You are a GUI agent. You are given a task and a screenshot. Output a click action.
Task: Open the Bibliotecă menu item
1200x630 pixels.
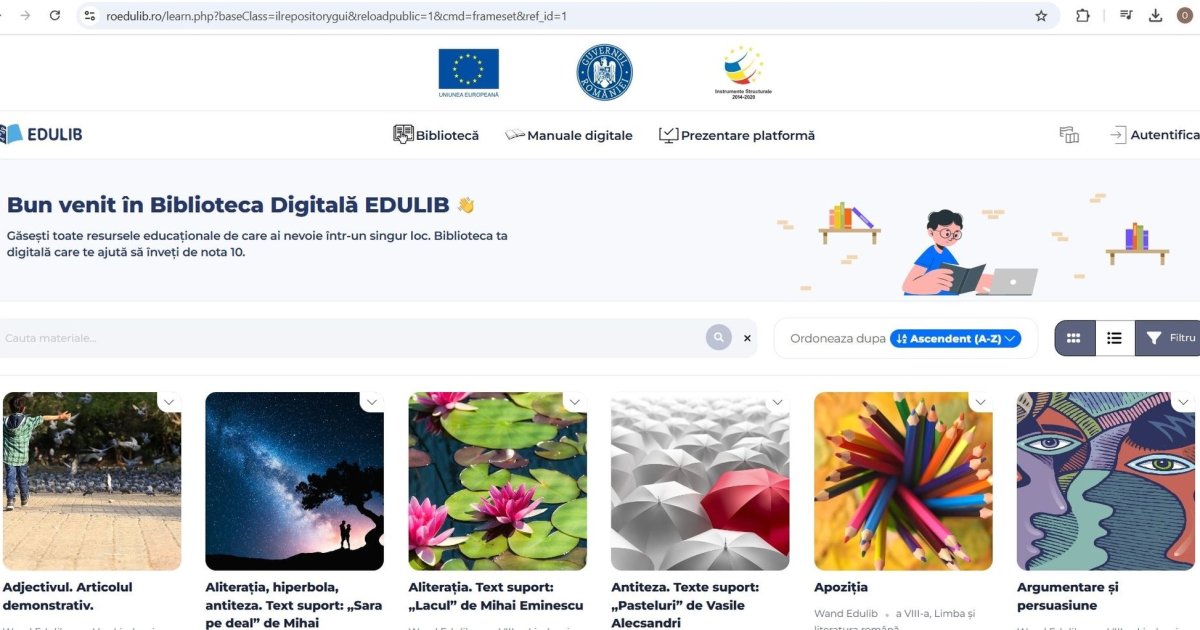(436, 135)
